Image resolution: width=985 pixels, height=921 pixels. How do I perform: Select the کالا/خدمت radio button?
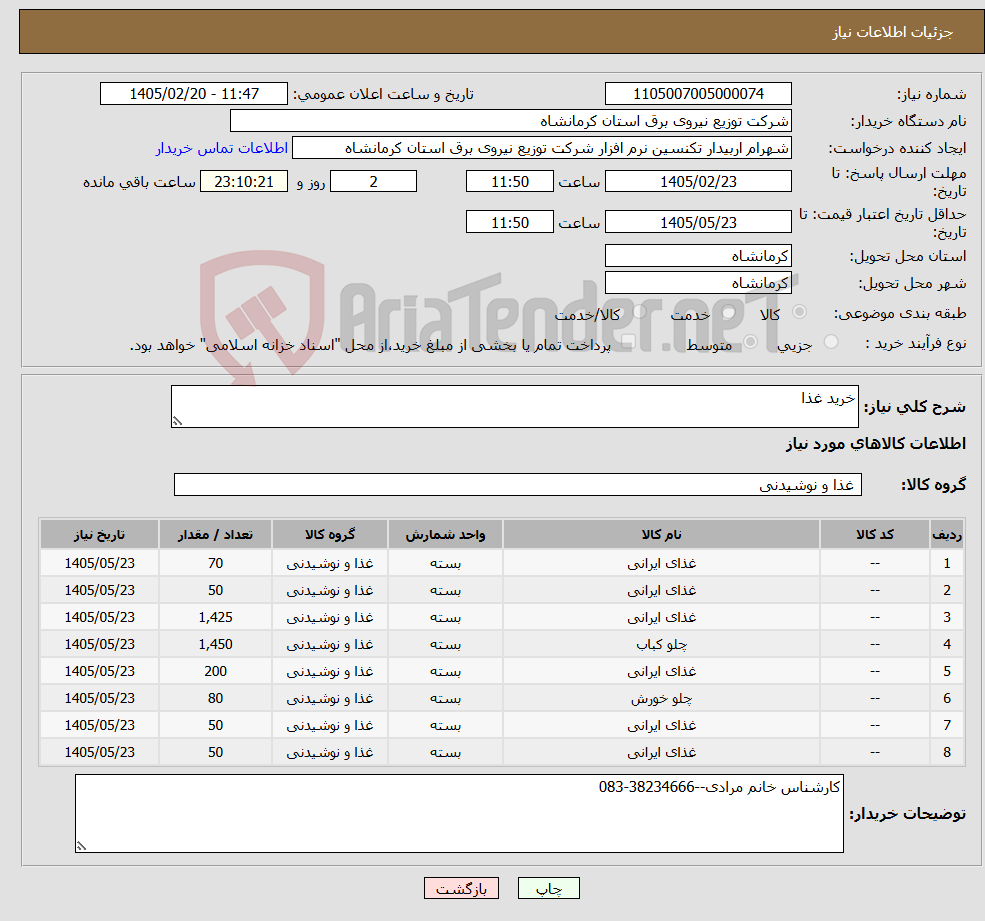(x=639, y=312)
